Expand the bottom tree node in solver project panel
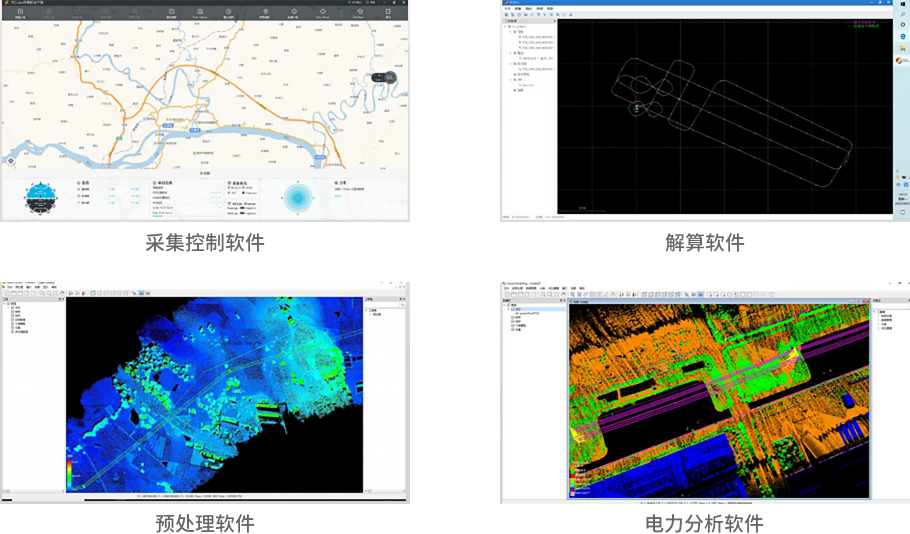 coord(512,90)
